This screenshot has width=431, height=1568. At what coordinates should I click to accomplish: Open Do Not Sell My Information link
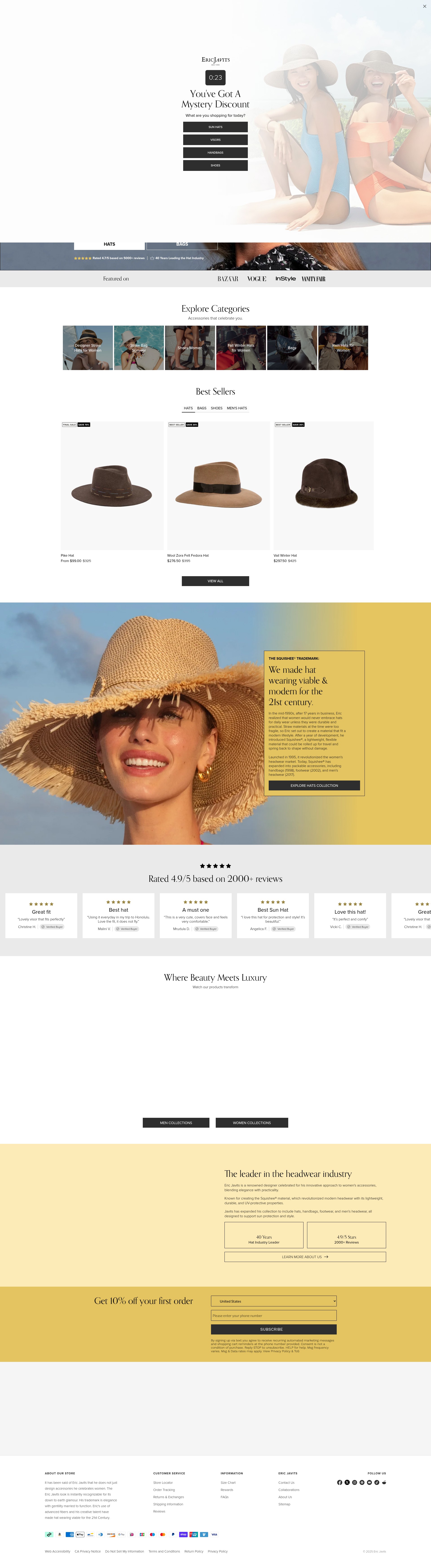[125, 1552]
